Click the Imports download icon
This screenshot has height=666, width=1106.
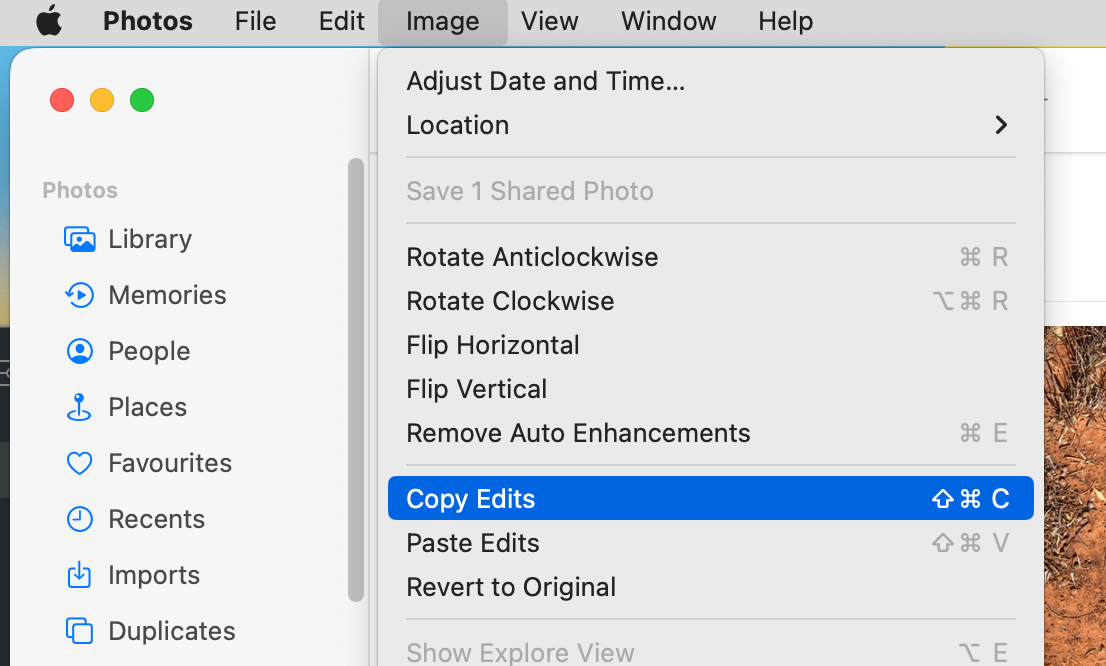pyautogui.click(x=79, y=575)
